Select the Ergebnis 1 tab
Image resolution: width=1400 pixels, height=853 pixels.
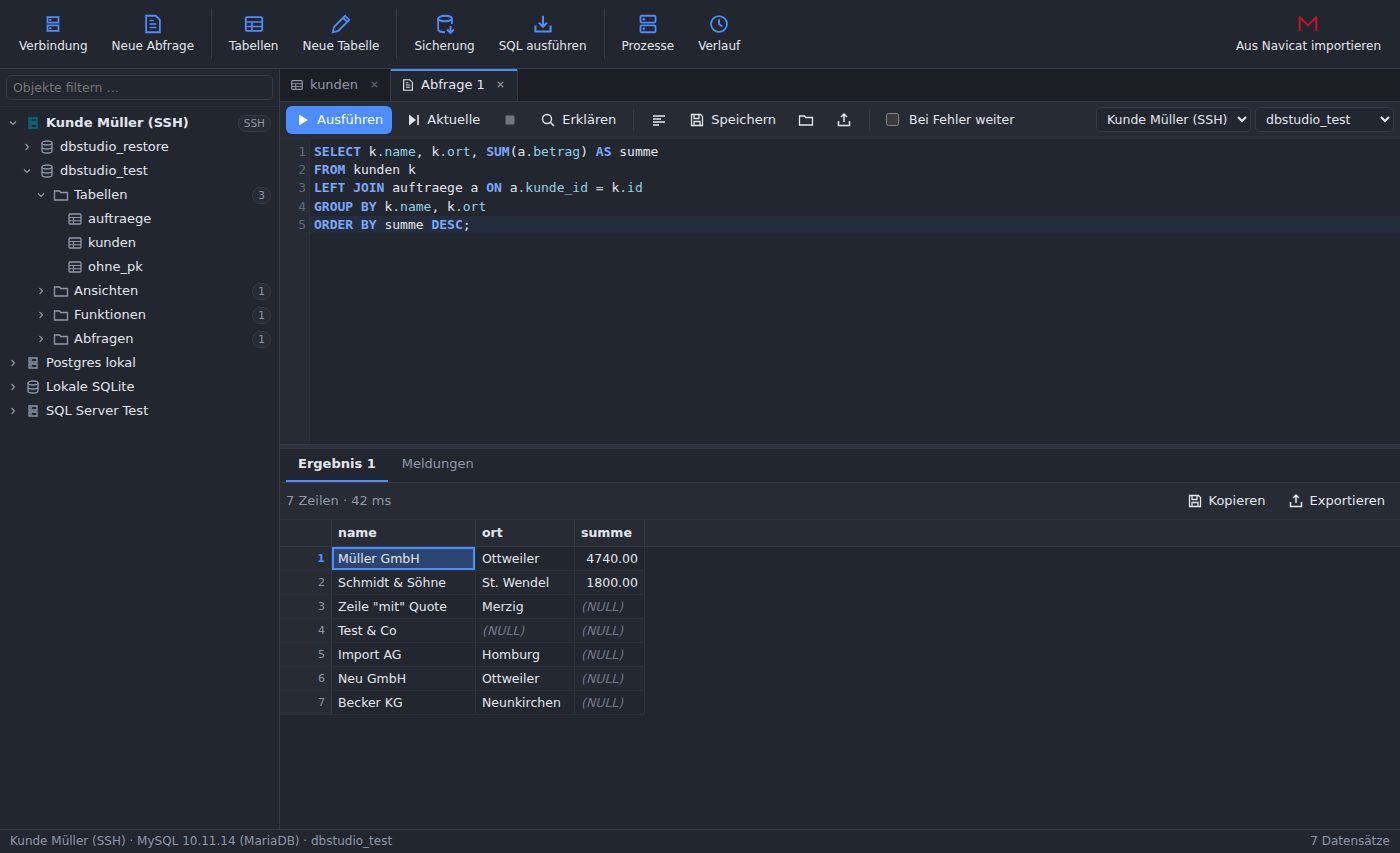(337, 464)
